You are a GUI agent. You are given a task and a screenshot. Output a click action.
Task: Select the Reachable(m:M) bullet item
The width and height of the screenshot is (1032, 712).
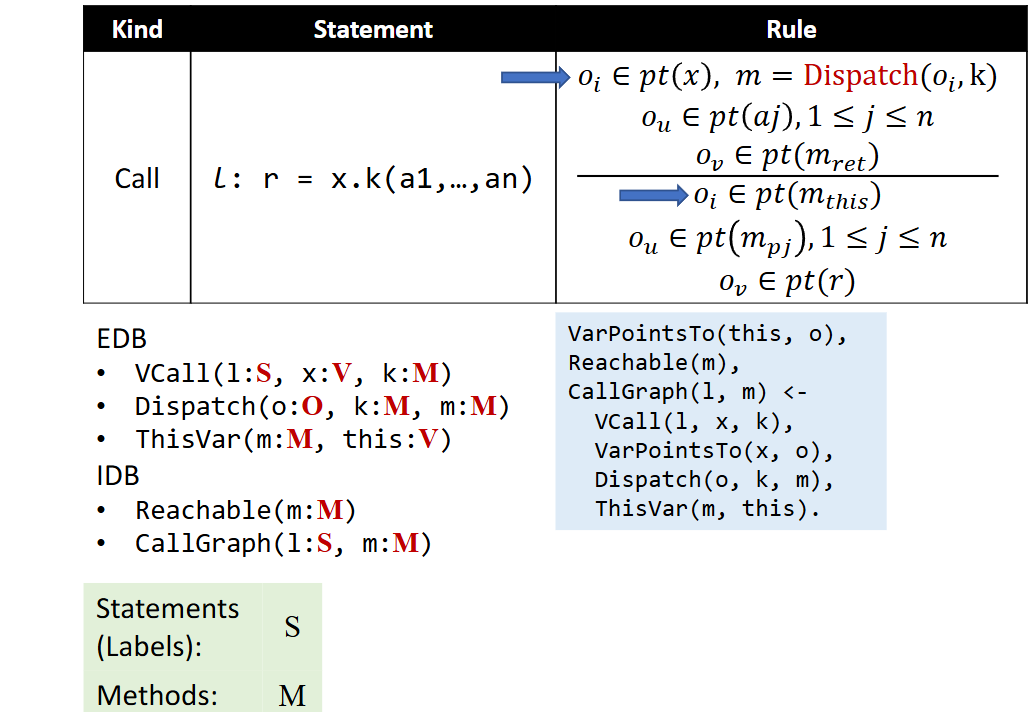[245, 510]
